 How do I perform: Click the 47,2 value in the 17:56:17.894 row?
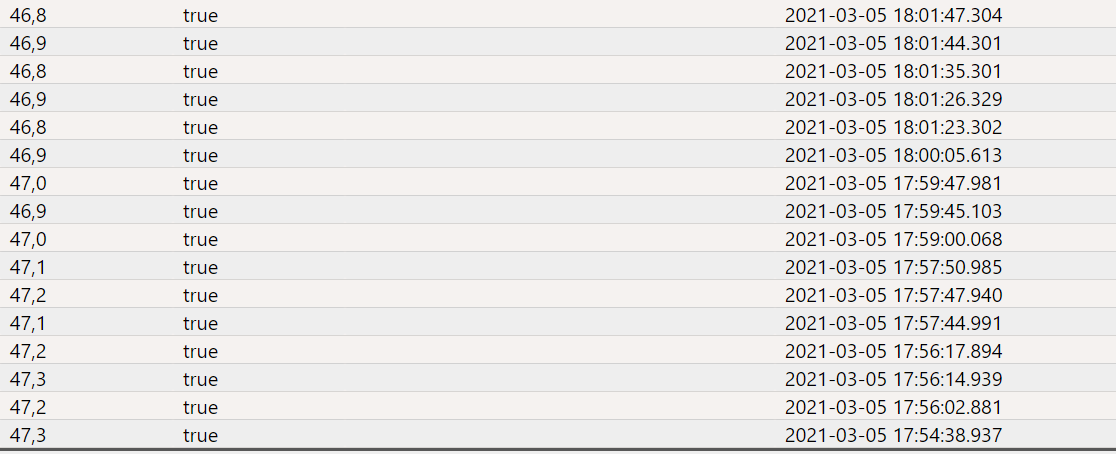click(x=27, y=352)
